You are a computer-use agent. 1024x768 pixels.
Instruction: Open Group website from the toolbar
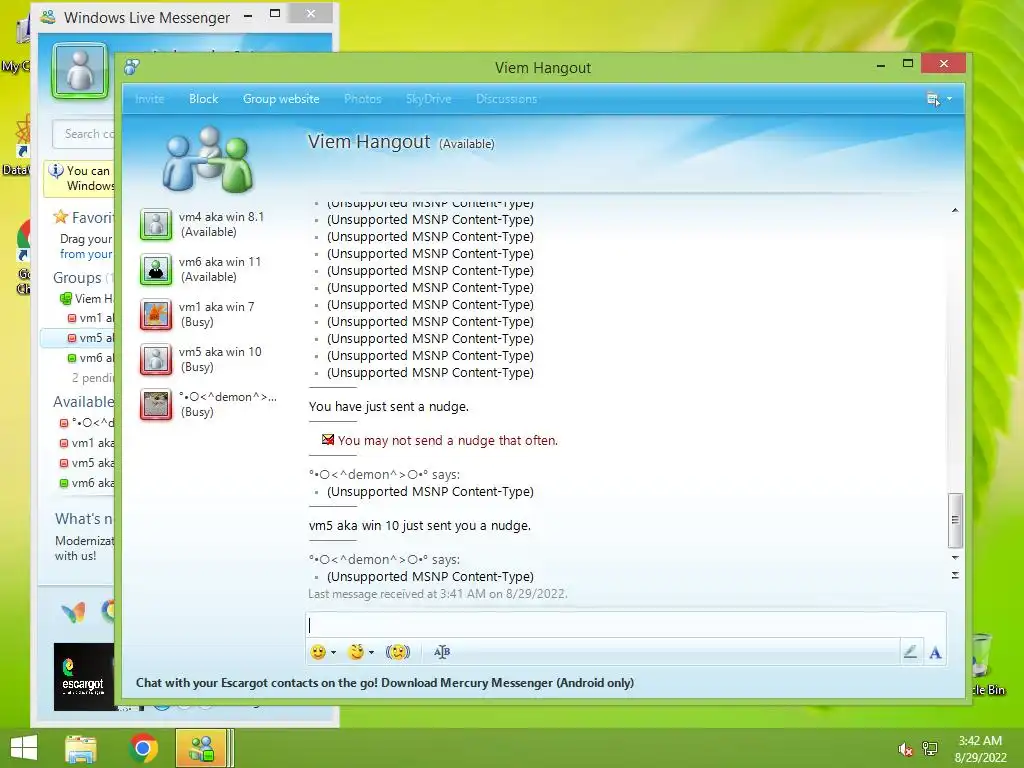(281, 99)
